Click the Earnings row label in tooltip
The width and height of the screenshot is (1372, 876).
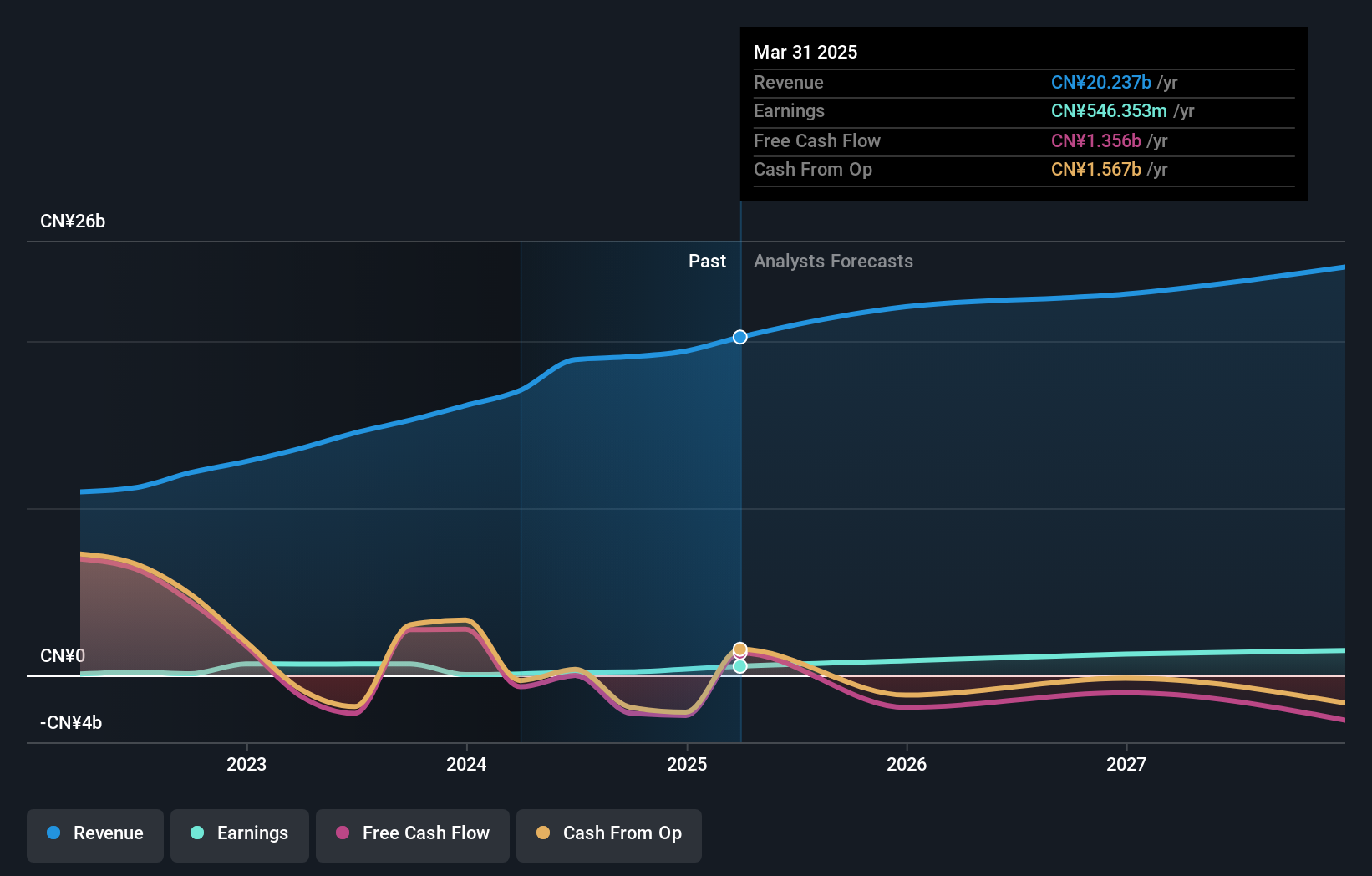coord(789,111)
